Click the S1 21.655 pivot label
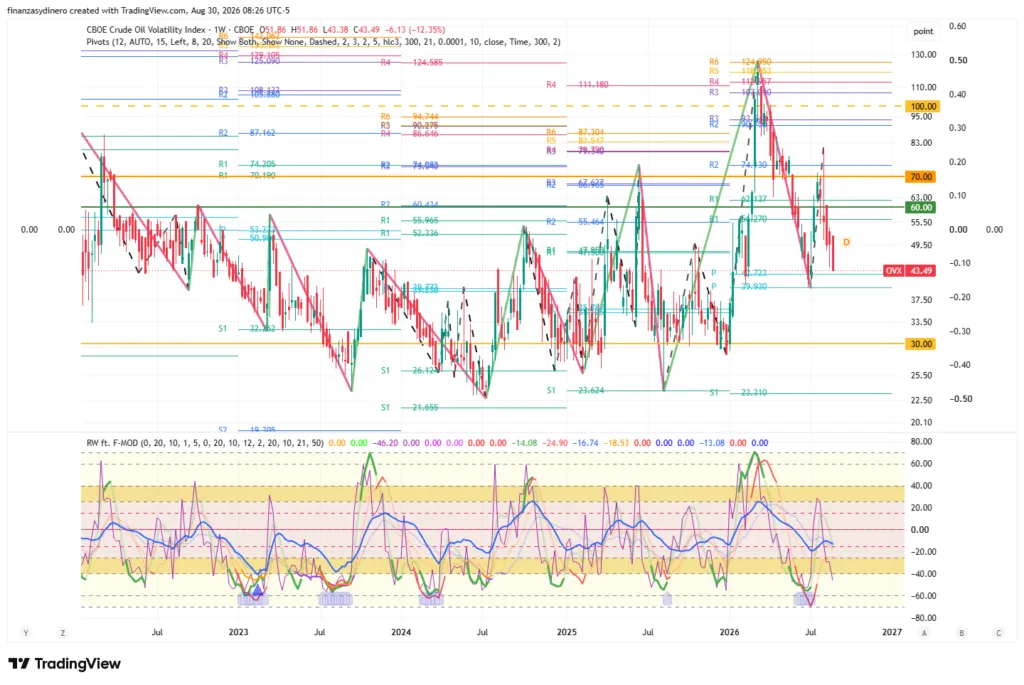This screenshot has height=685, width=1024. (410, 407)
